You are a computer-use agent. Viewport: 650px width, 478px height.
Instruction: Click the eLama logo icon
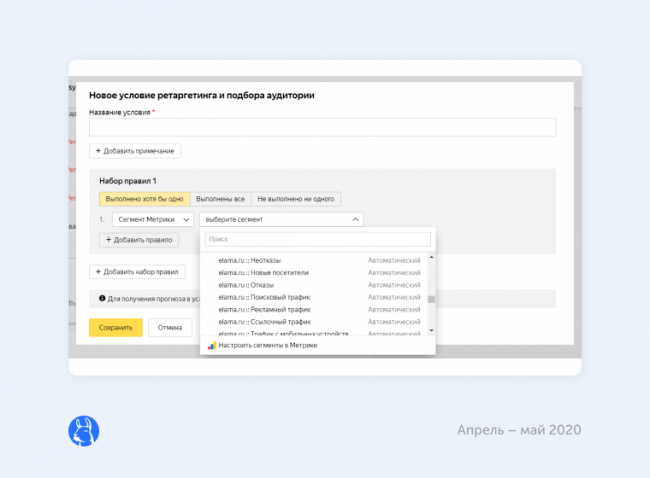83,430
